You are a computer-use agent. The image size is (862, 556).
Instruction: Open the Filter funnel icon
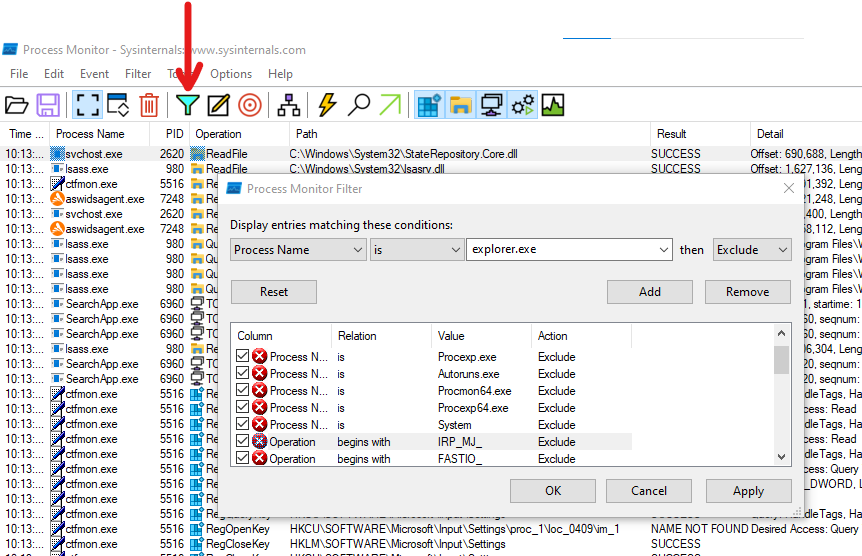187,105
